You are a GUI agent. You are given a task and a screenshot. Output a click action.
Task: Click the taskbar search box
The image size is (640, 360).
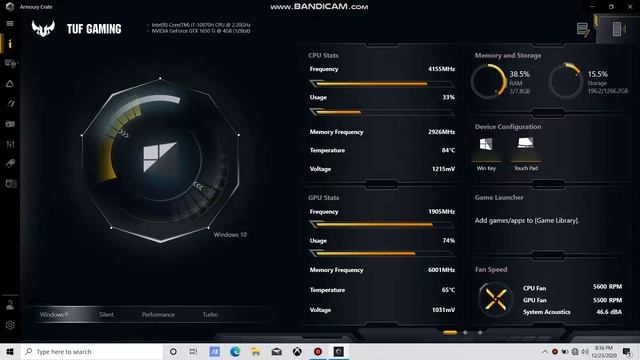92,351
